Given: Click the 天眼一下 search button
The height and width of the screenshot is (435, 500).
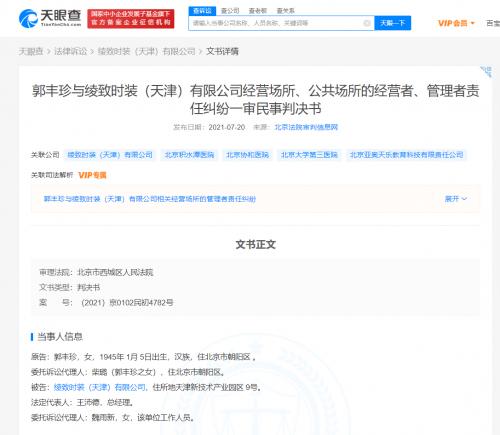Looking at the screenshot, I should 392,23.
